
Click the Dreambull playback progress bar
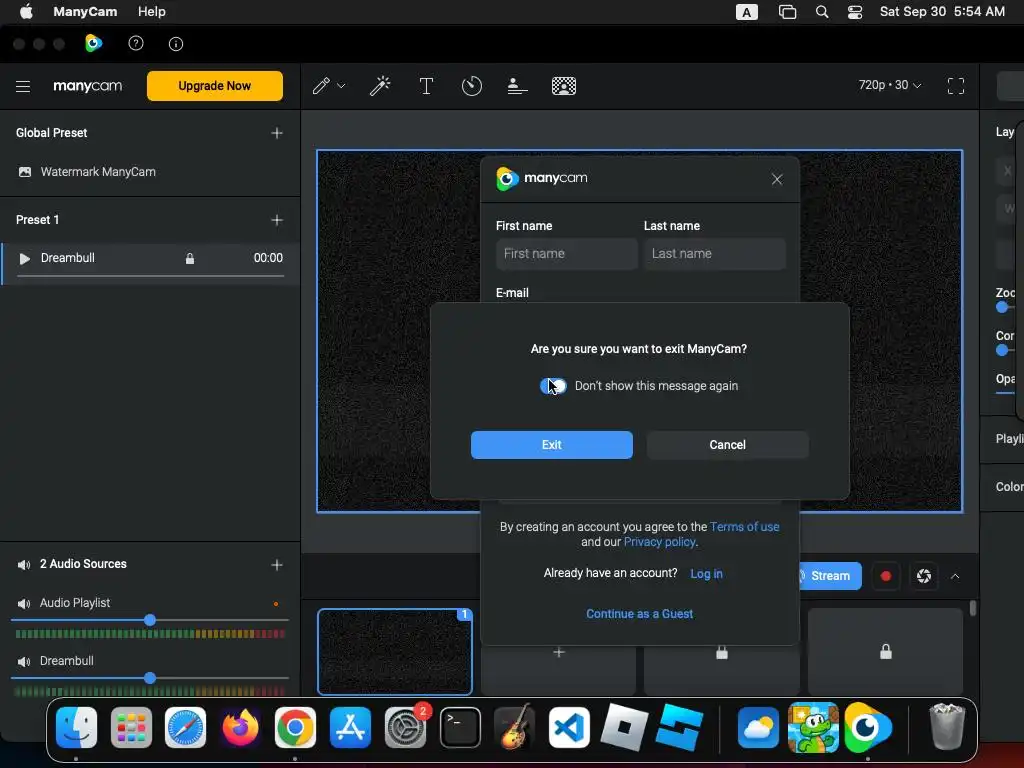150,276
